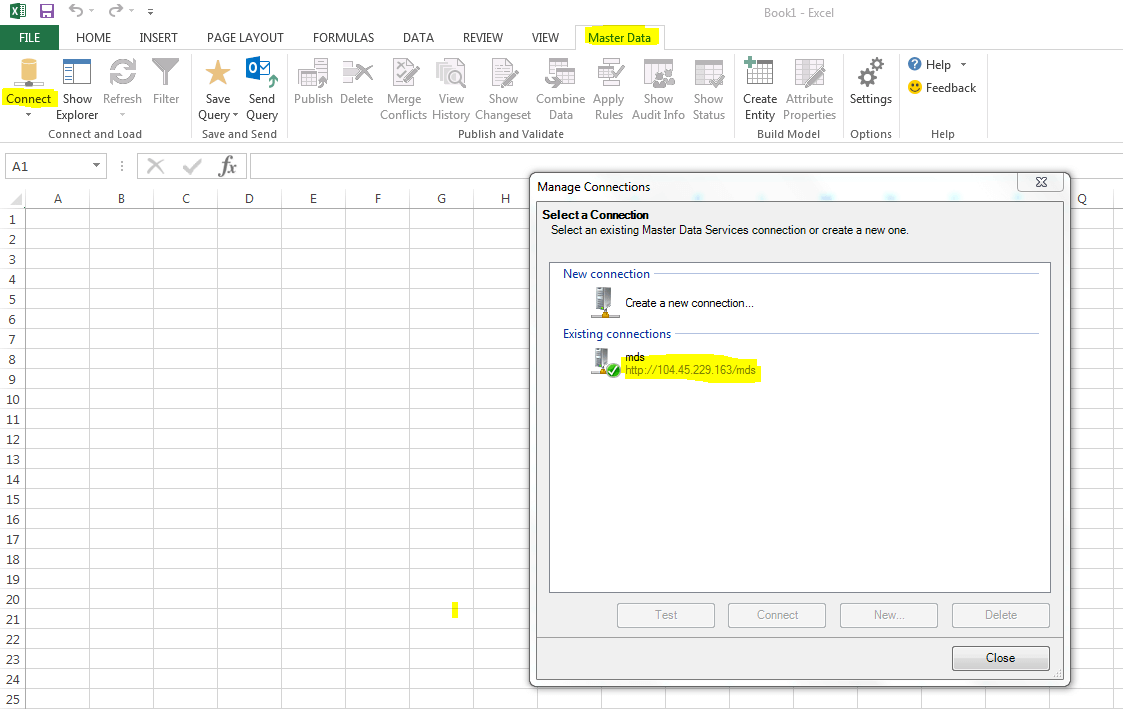
Task: Click the Delete ribbon icon
Action: [357, 72]
